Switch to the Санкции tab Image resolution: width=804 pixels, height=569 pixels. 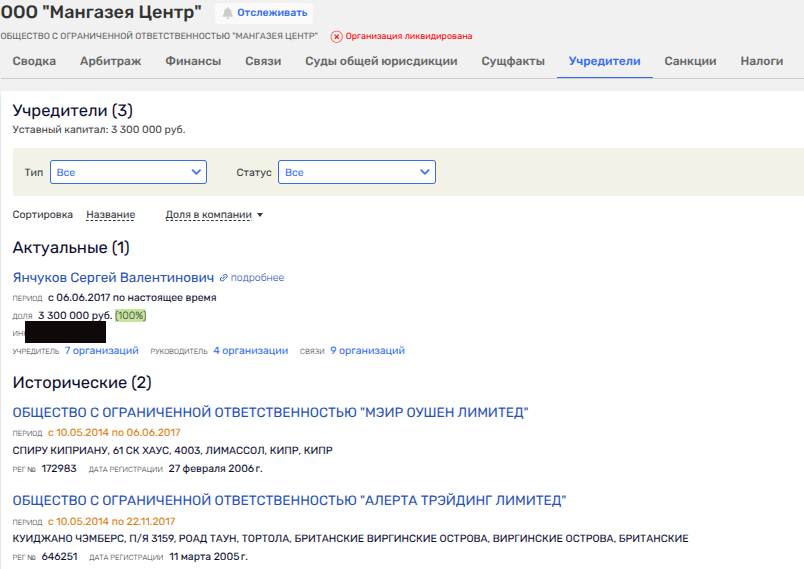[690, 62]
